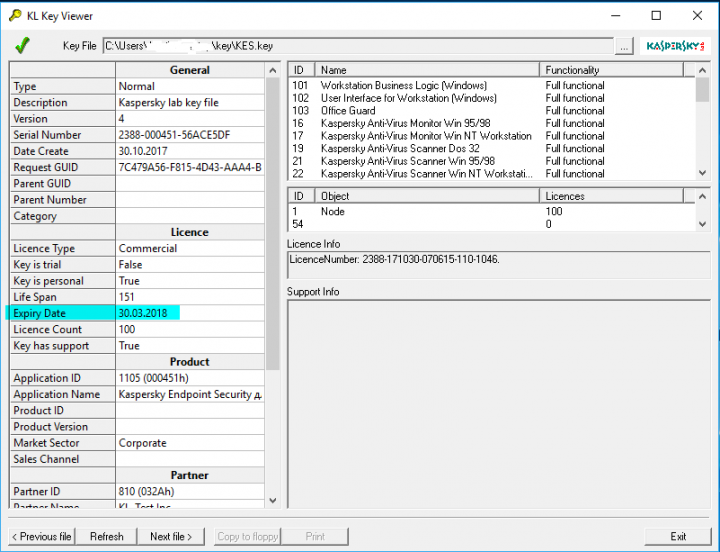Select Kaspersky Anti-Virus Monitor Win NT Workstation row
Screen dimensions: 720x552
pyautogui.click(x=491, y=136)
